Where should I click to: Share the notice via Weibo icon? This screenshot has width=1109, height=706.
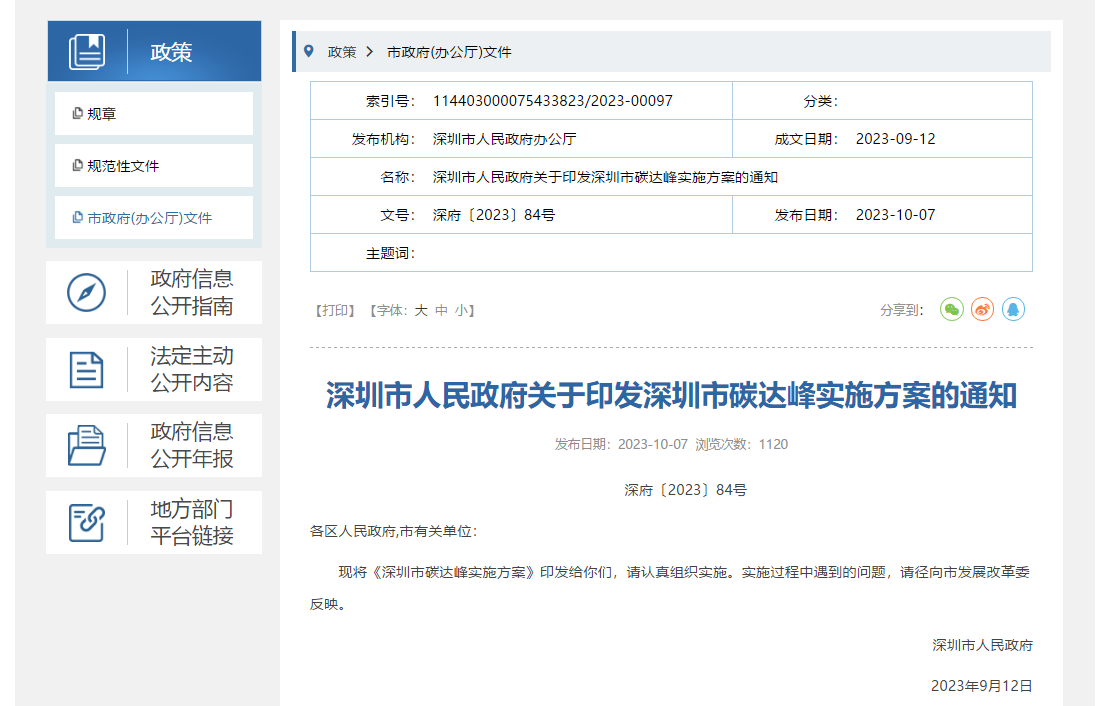(x=982, y=310)
